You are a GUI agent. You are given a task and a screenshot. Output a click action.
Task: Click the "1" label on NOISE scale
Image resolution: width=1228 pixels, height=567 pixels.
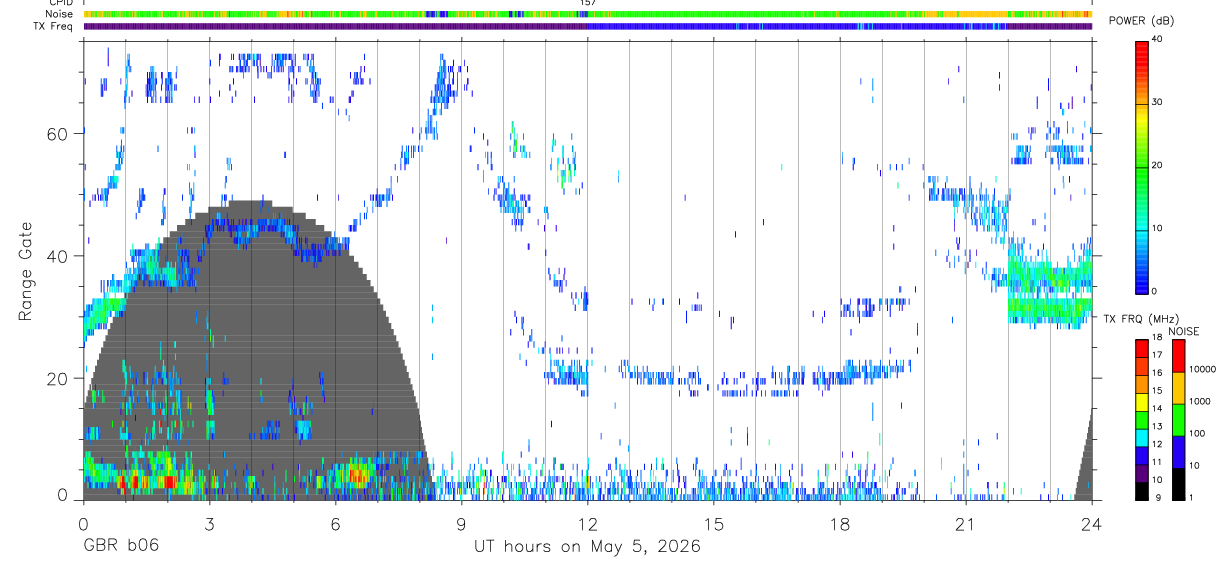[x=1192, y=497]
